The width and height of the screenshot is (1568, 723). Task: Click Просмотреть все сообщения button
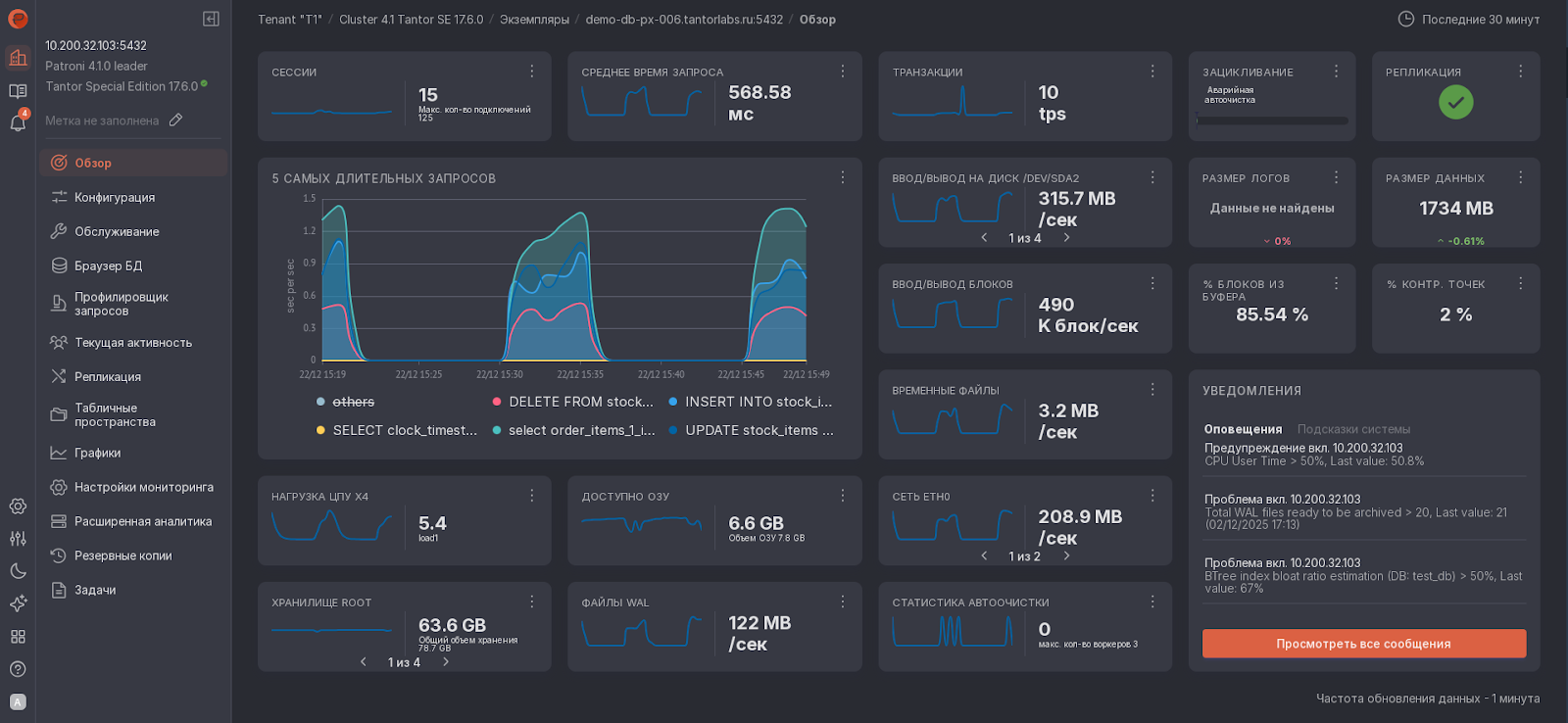[x=1363, y=644]
